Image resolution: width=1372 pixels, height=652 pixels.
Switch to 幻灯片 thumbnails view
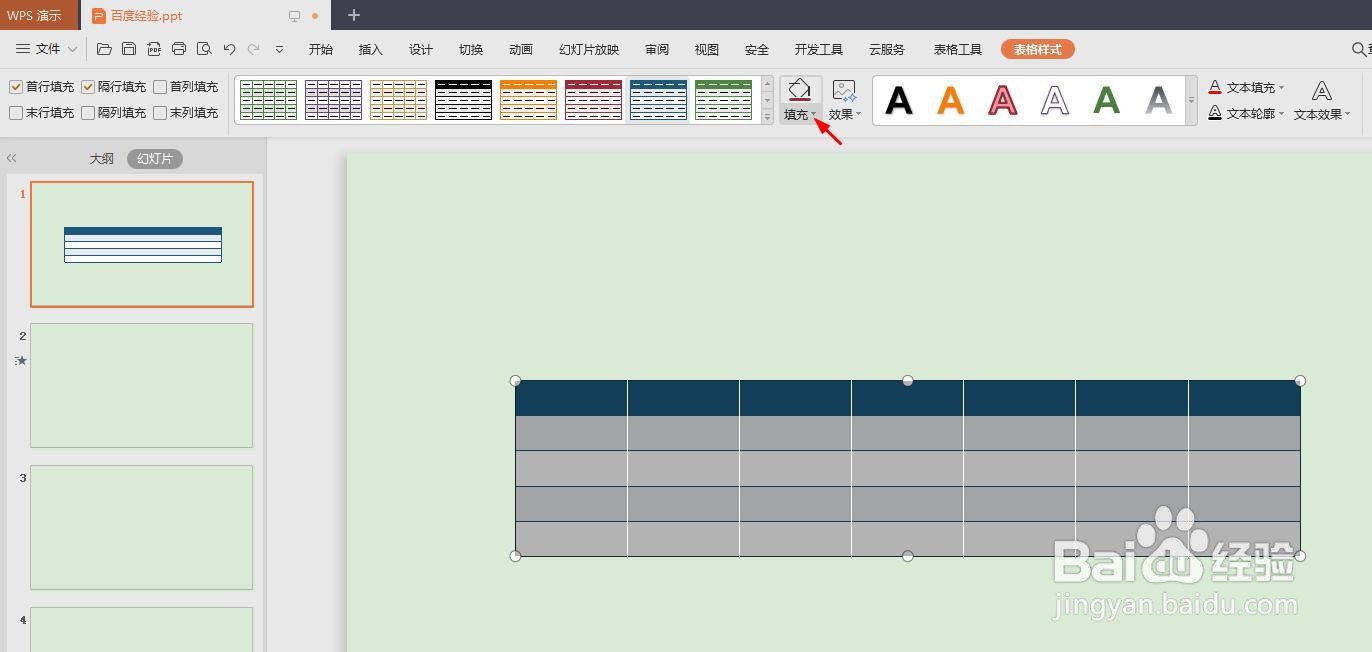click(x=155, y=159)
